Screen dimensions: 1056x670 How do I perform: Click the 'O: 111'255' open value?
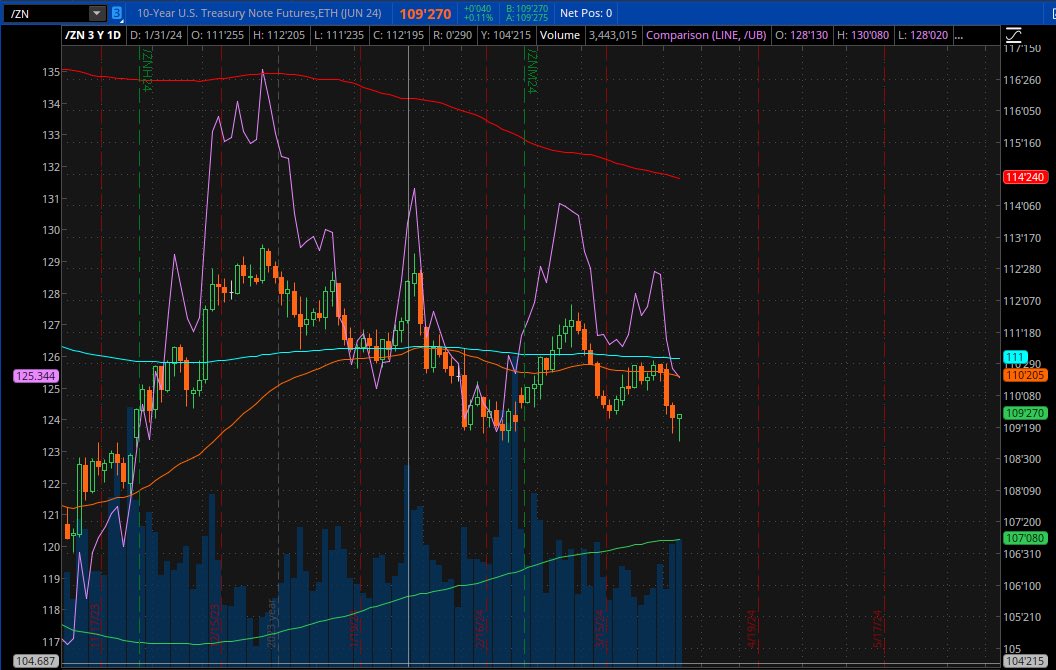pyautogui.click(x=217, y=35)
